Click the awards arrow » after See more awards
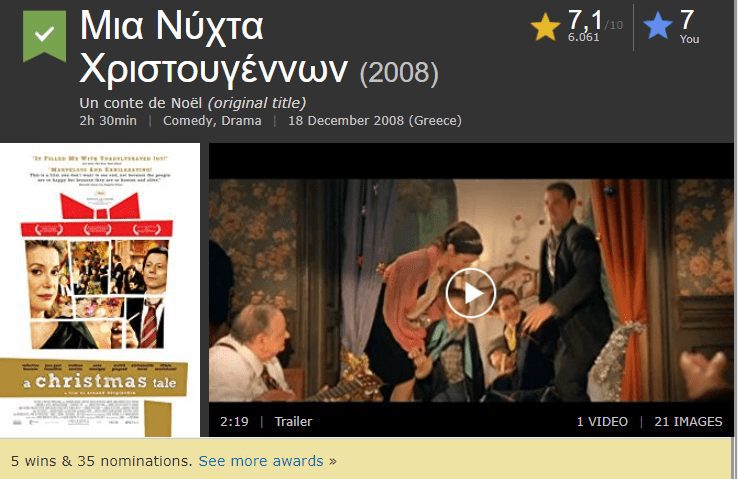Image resolution: width=738 pixels, height=479 pixels. (x=333, y=461)
